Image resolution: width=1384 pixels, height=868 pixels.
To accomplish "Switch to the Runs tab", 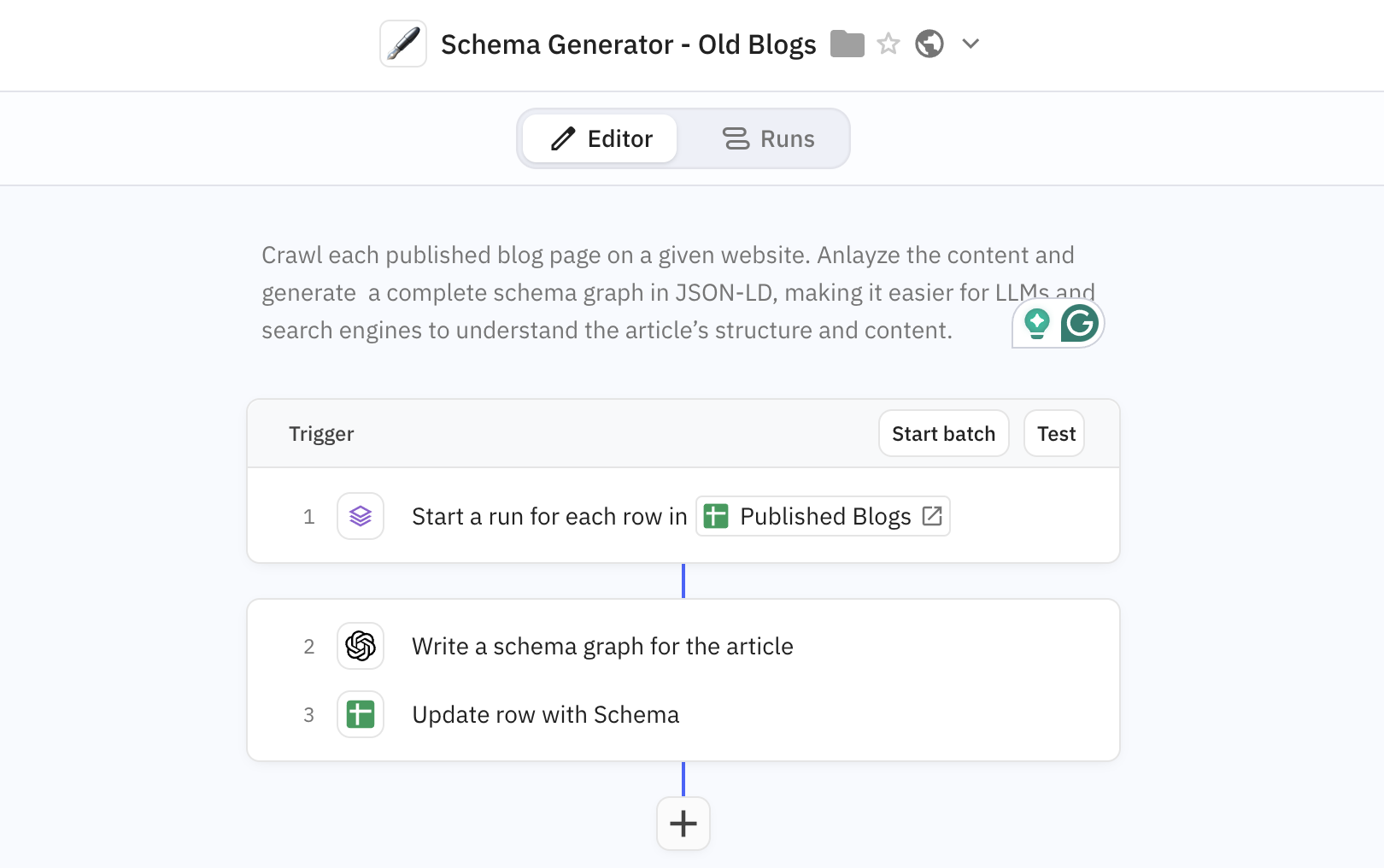I will [768, 138].
